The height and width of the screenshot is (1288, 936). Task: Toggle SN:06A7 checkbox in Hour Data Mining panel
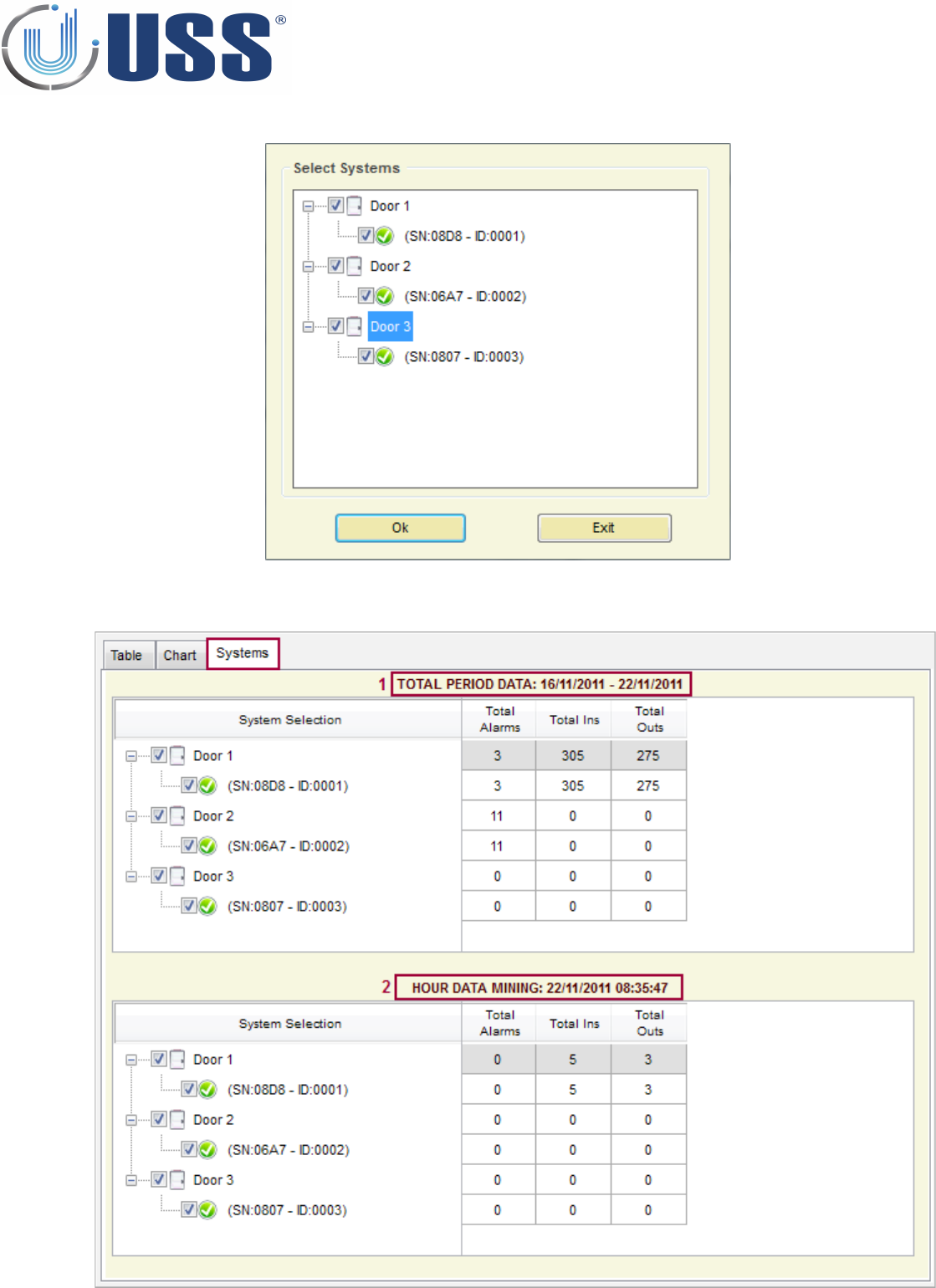188,1150
